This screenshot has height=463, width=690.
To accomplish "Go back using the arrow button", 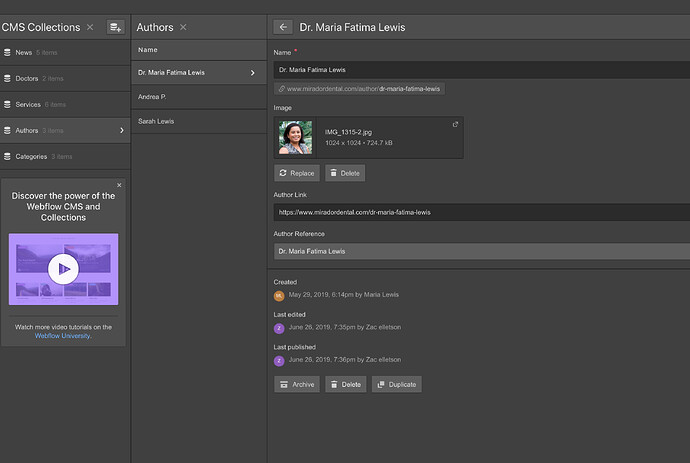I will point(283,27).
